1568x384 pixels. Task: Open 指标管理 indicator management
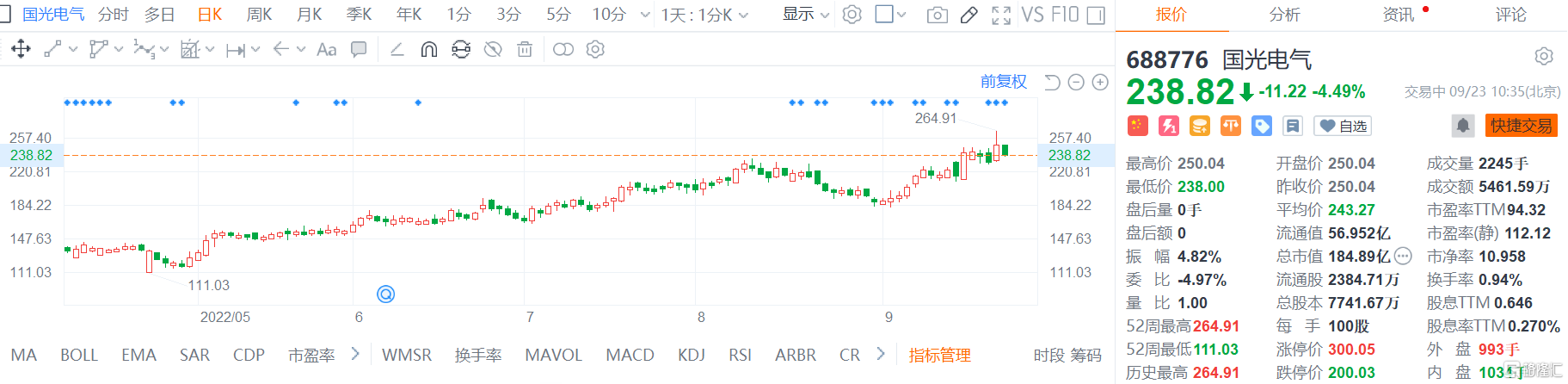tap(939, 356)
